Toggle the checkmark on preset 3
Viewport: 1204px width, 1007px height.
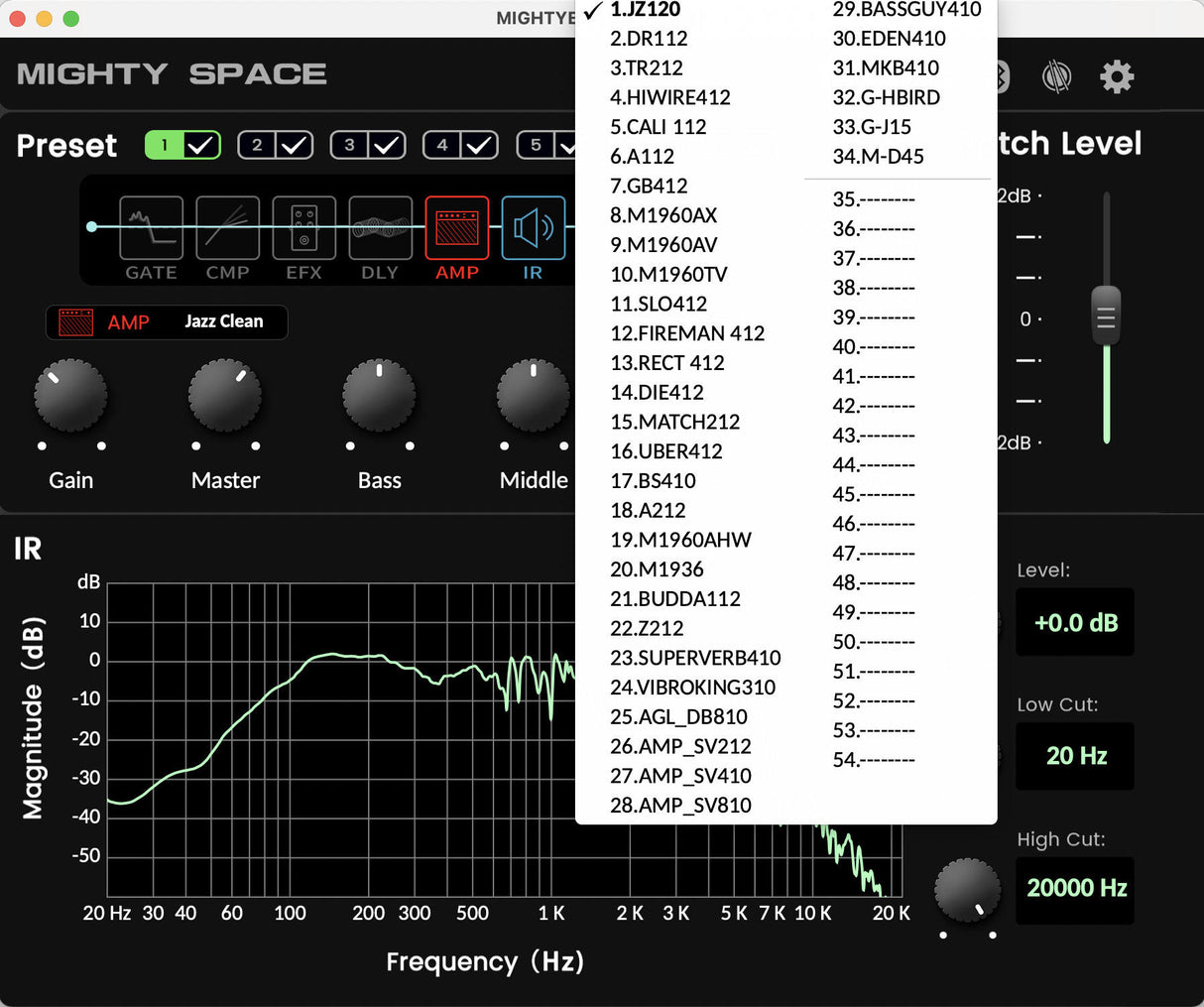coord(387,146)
